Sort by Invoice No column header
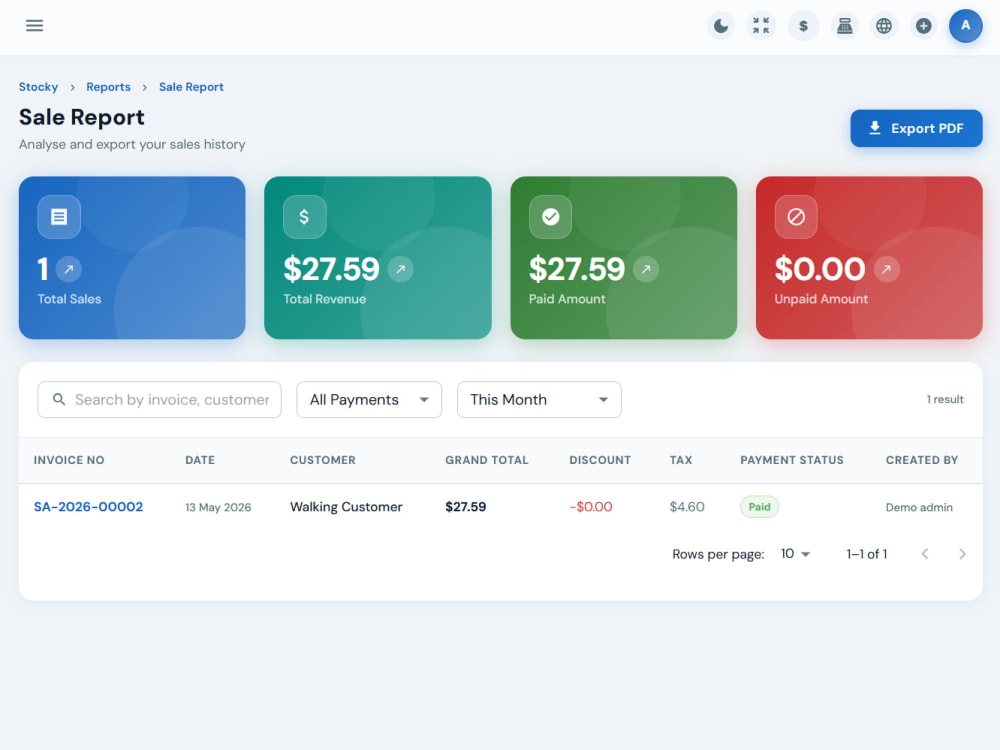 point(69,460)
